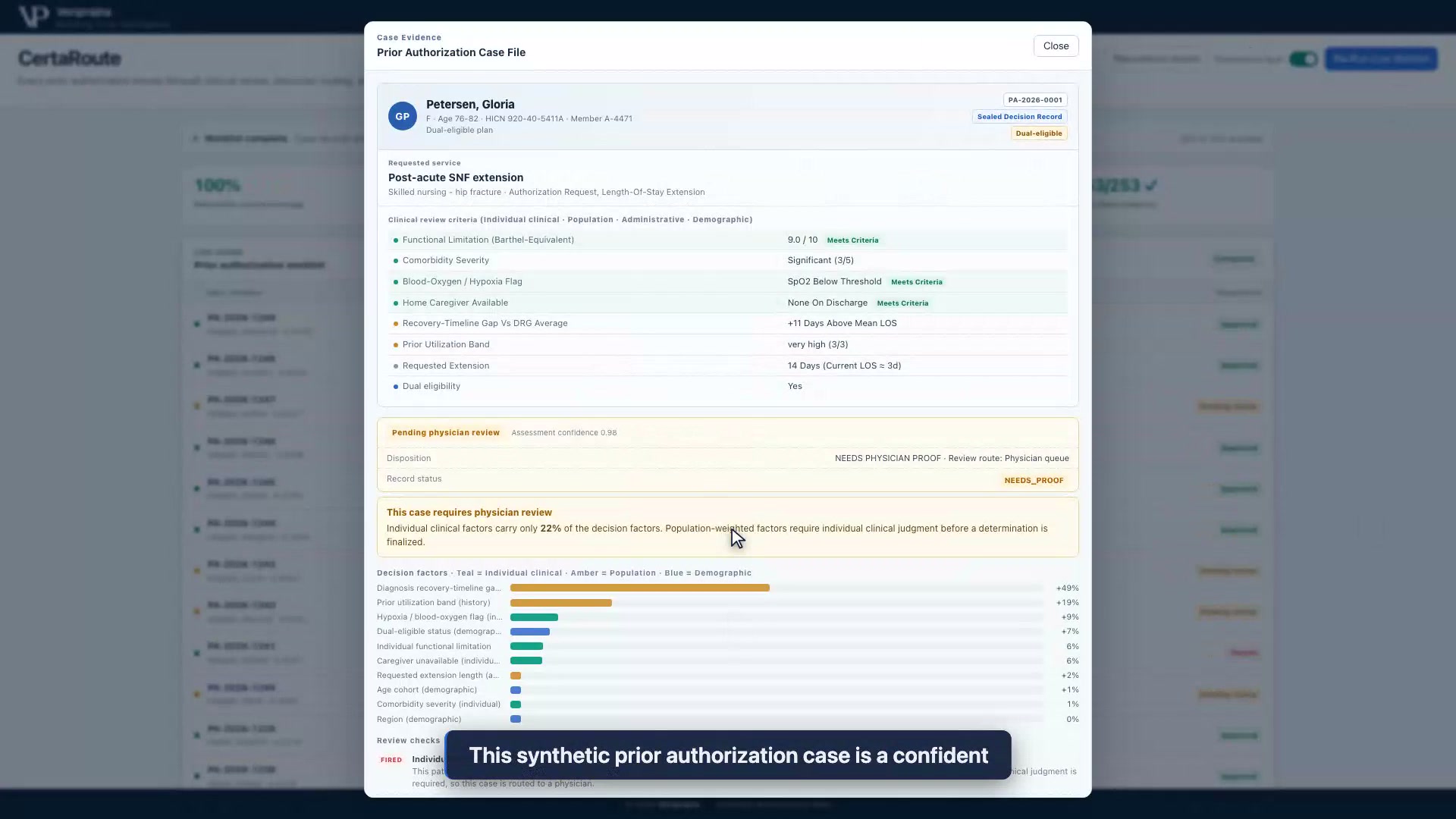
Task: Click the Age cohort (demographic) factor label
Action: pos(427,690)
